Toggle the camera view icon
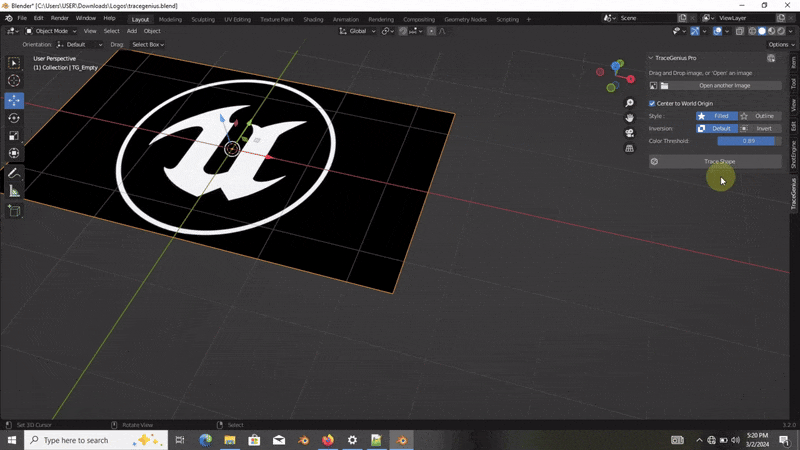 point(630,133)
